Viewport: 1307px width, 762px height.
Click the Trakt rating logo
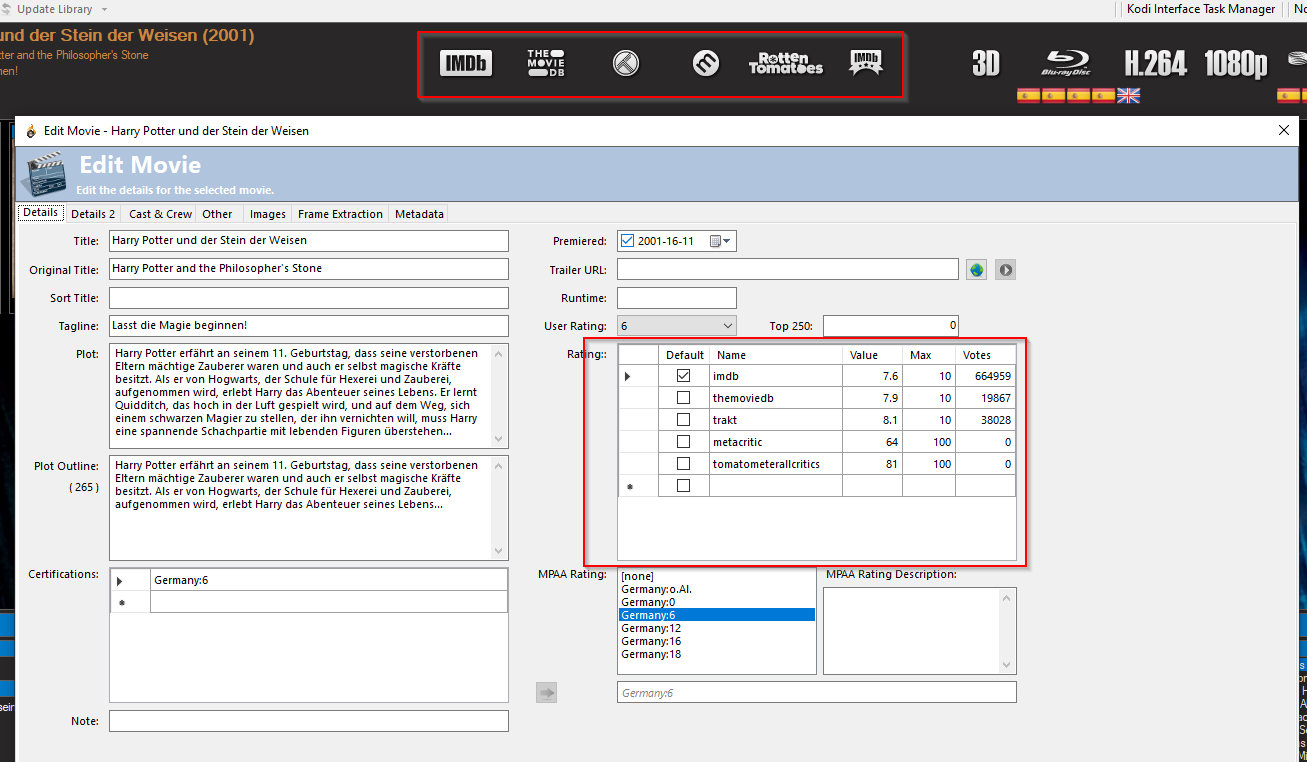pyautogui.click(x=626, y=64)
